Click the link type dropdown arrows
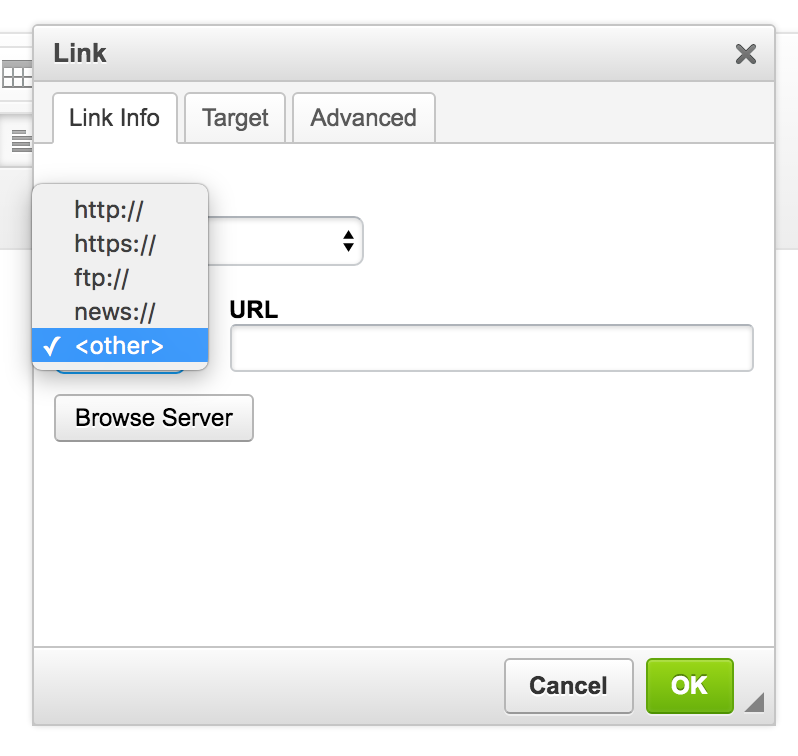798x756 pixels. pos(347,241)
